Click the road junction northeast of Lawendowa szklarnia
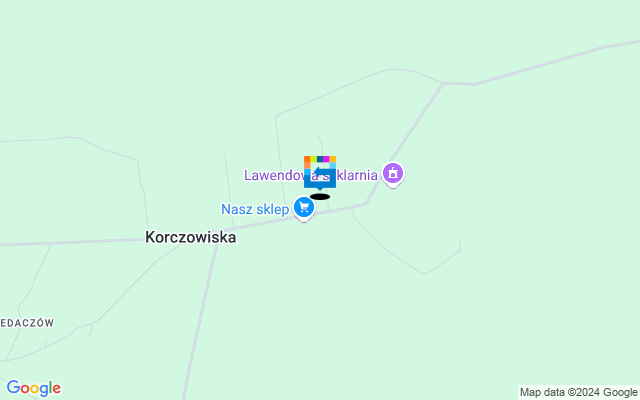This screenshot has width=640, height=400. 443,84
